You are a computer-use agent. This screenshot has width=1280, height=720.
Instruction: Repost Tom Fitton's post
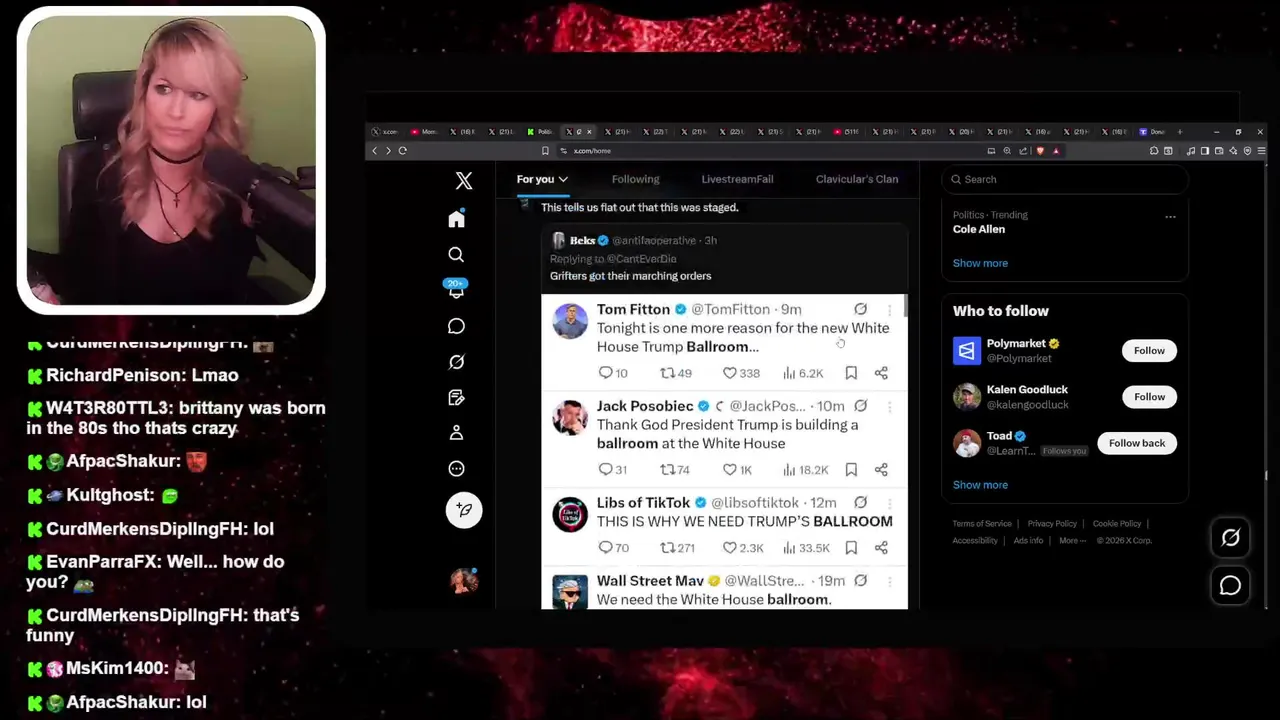click(676, 373)
